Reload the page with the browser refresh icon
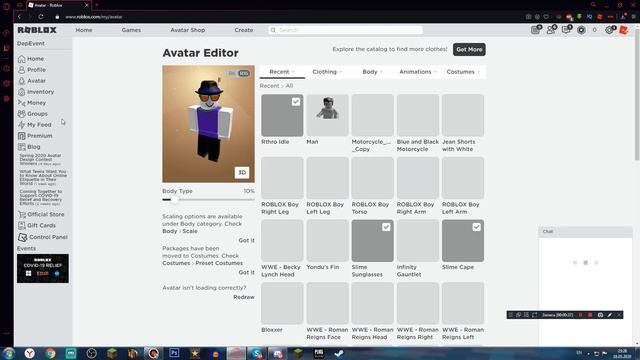 [41, 17]
